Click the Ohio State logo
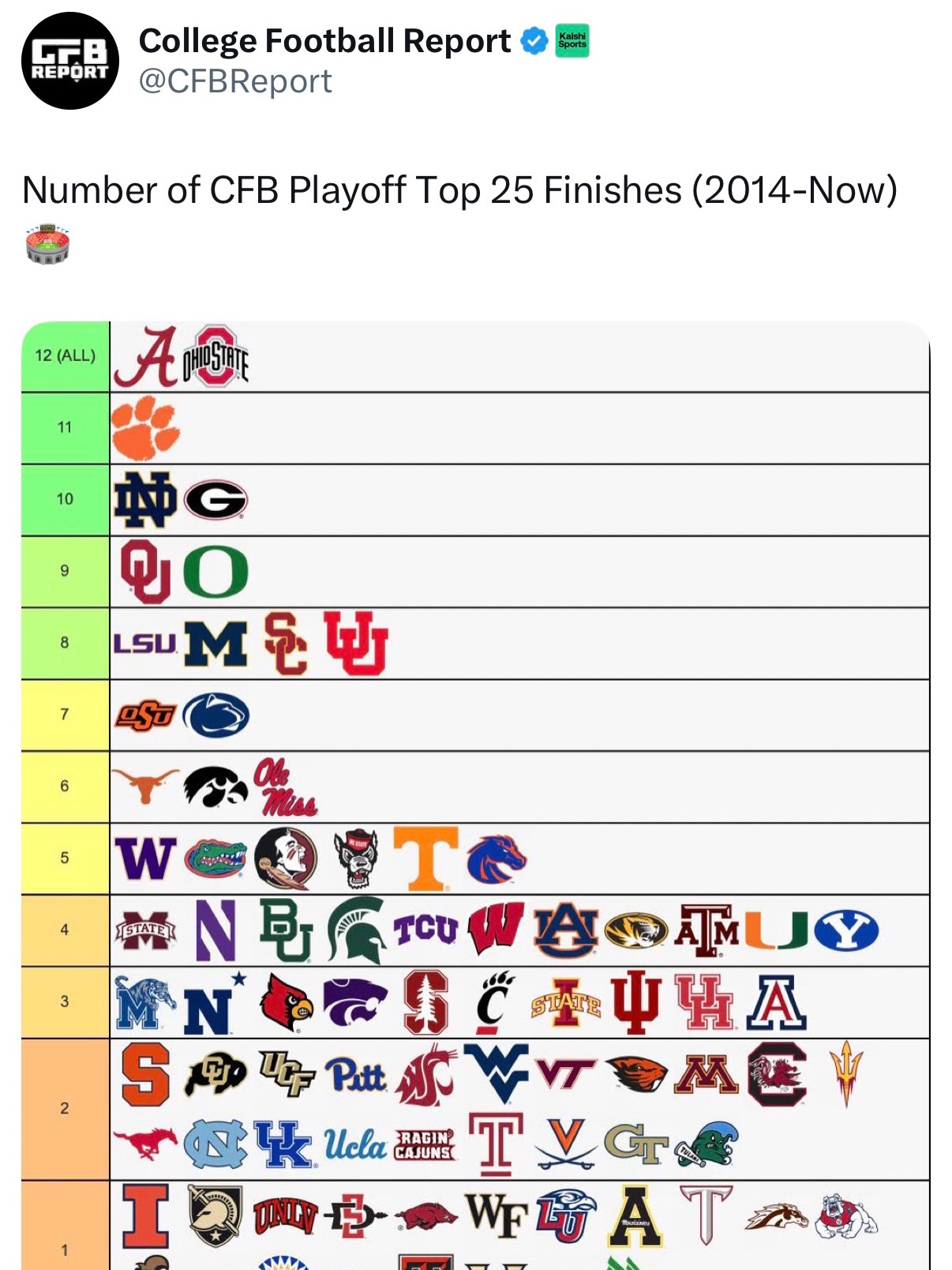This screenshot has width=952, height=1270. (216, 357)
